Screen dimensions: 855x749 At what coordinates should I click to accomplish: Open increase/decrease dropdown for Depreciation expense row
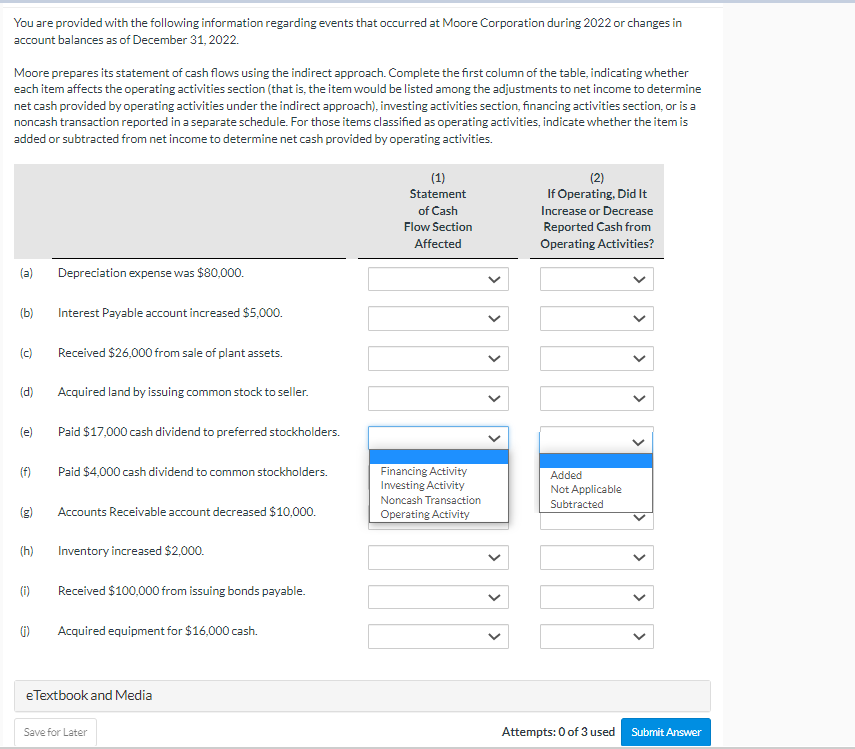point(597,279)
